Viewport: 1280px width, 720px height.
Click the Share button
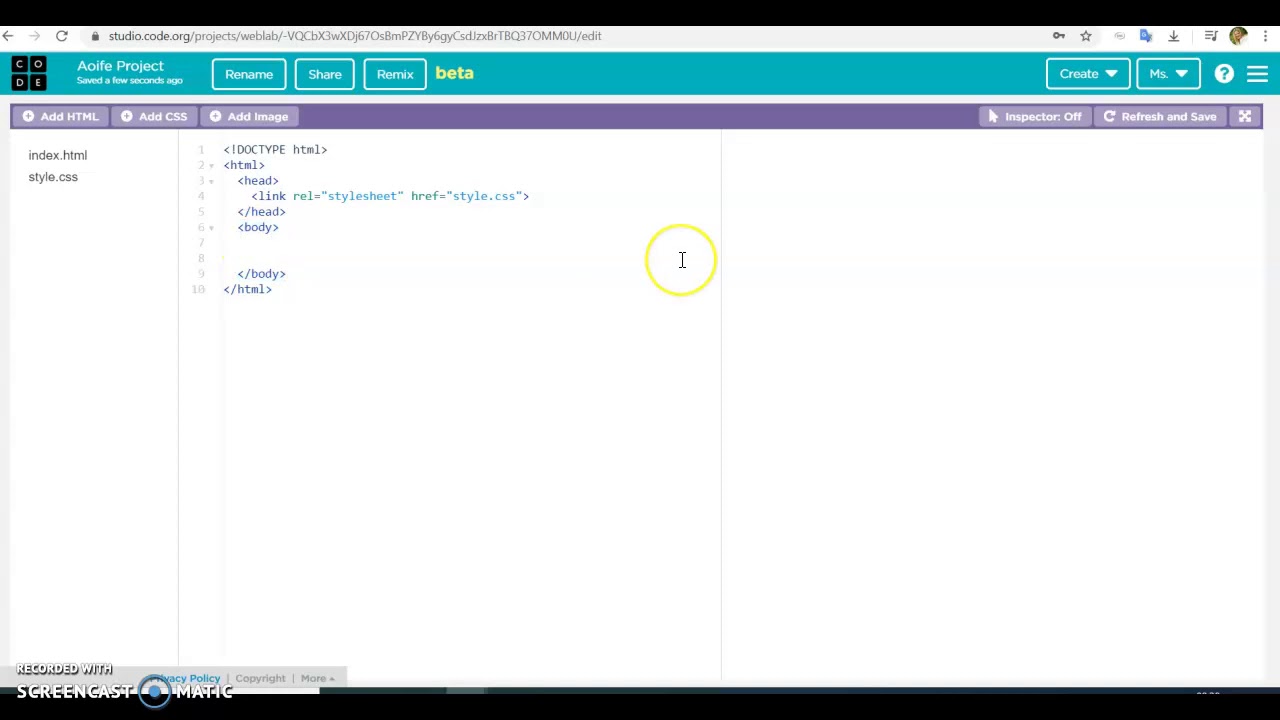325,74
